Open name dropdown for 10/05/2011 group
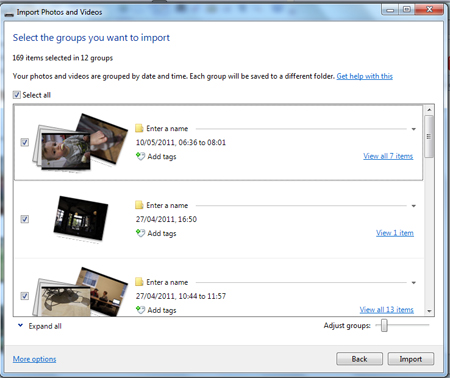 click(414, 129)
